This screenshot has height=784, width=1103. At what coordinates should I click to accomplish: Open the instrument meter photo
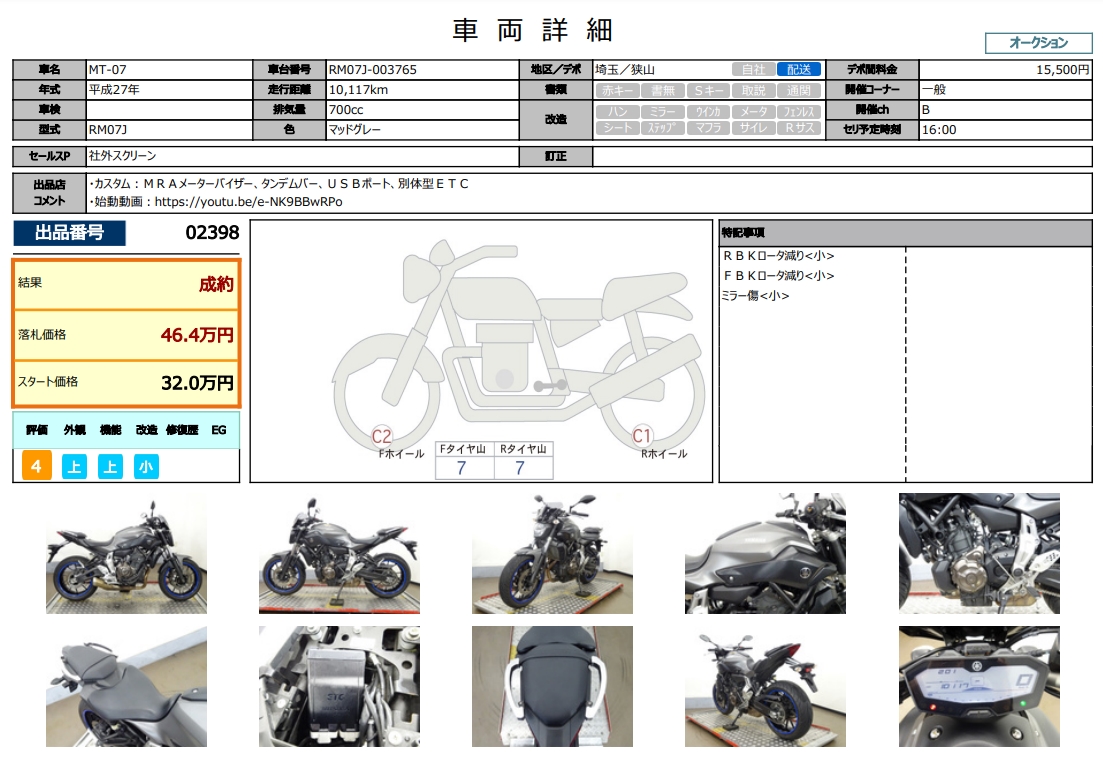pos(979,687)
